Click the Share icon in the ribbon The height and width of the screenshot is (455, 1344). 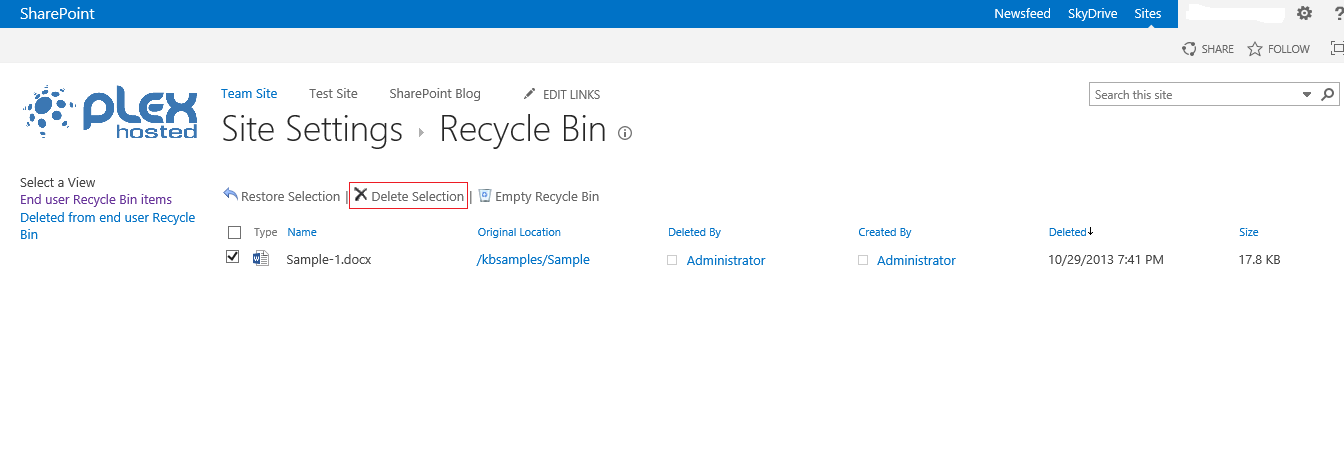(x=1189, y=49)
